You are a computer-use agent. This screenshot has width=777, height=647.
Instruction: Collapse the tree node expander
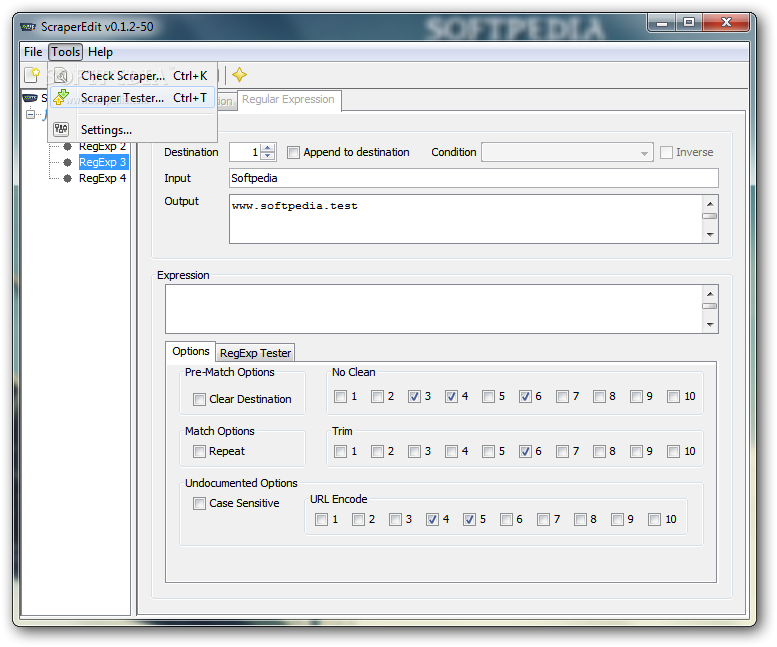30,114
